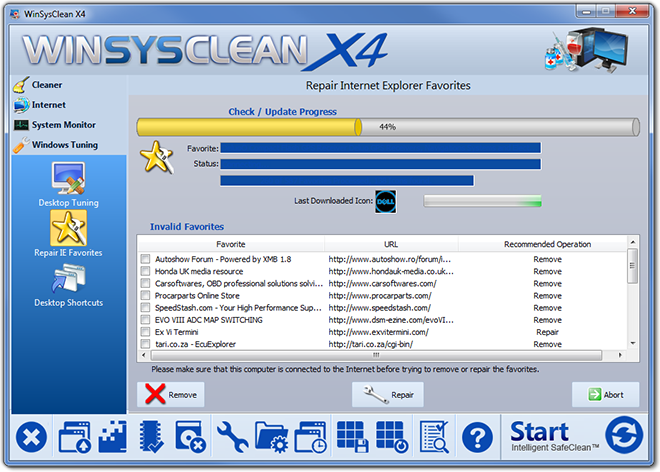Screen dimensions: 660x472
Task: Check the Ex Vi Termini favorite checkbox
Action: tap(145, 332)
